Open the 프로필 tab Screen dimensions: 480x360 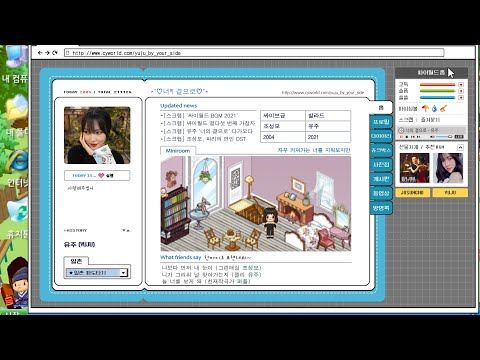(381, 122)
